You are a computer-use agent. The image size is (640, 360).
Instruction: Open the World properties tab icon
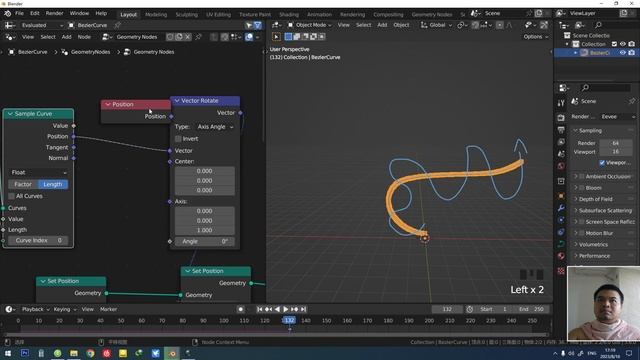coord(561,166)
